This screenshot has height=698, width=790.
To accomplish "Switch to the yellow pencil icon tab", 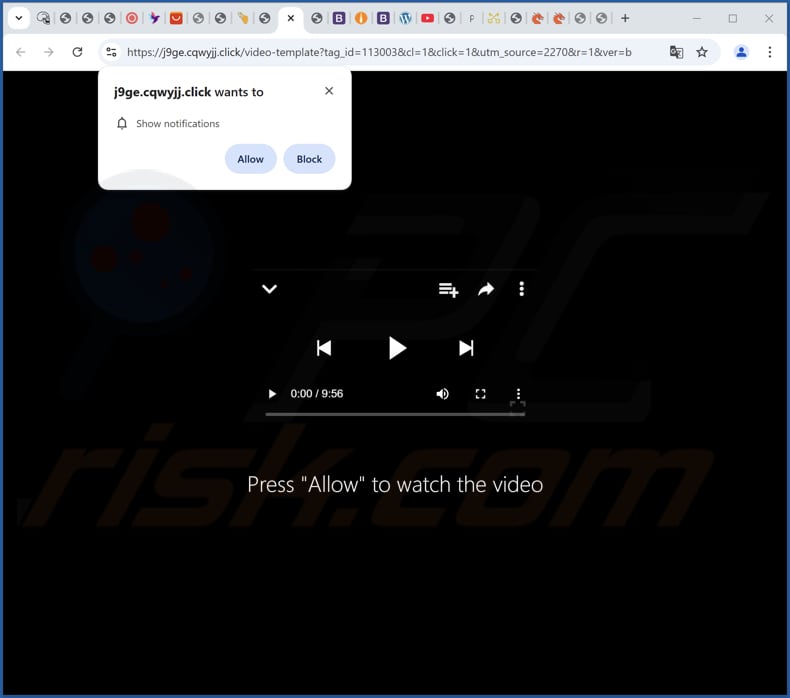I will (243, 18).
